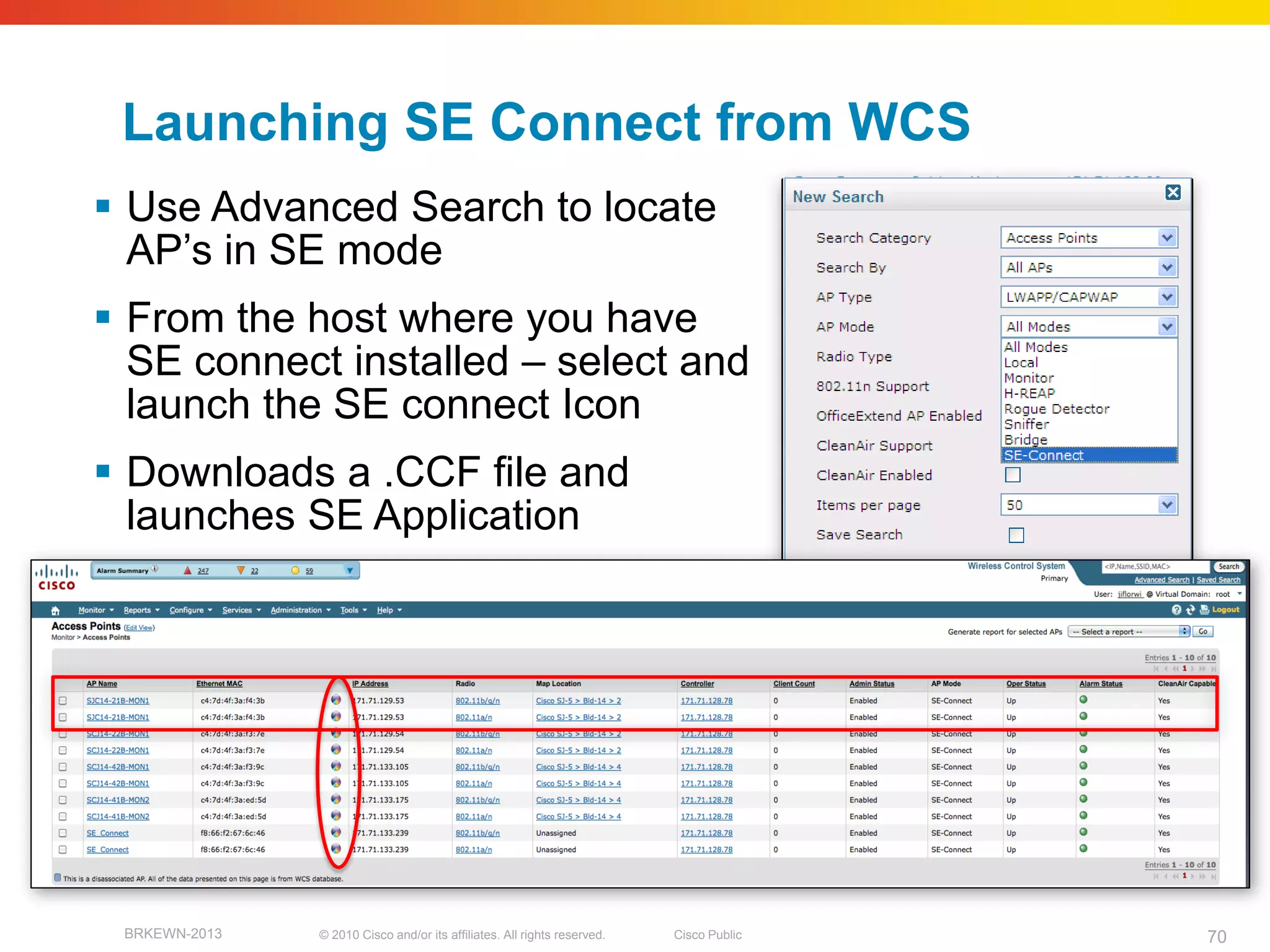Screen dimensions: 1270x952
Task: Open Search By dropdown
Action: (1089, 268)
